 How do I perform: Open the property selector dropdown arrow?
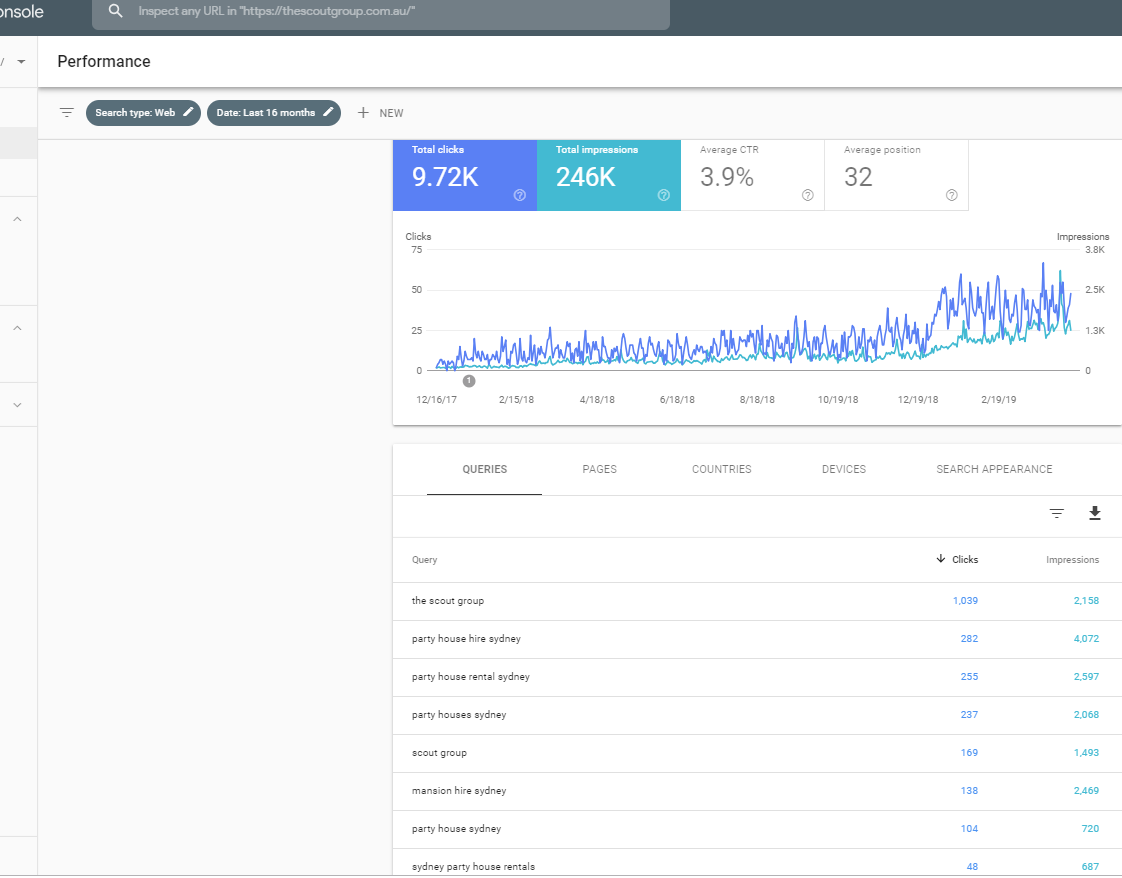[21, 62]
